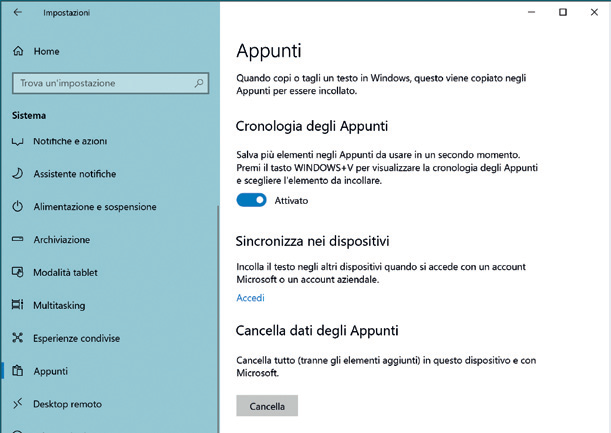Click the Sincronizza nei dispositivi heading
The width and height of the screenshot is (611, 433).
tap(313, 241)
